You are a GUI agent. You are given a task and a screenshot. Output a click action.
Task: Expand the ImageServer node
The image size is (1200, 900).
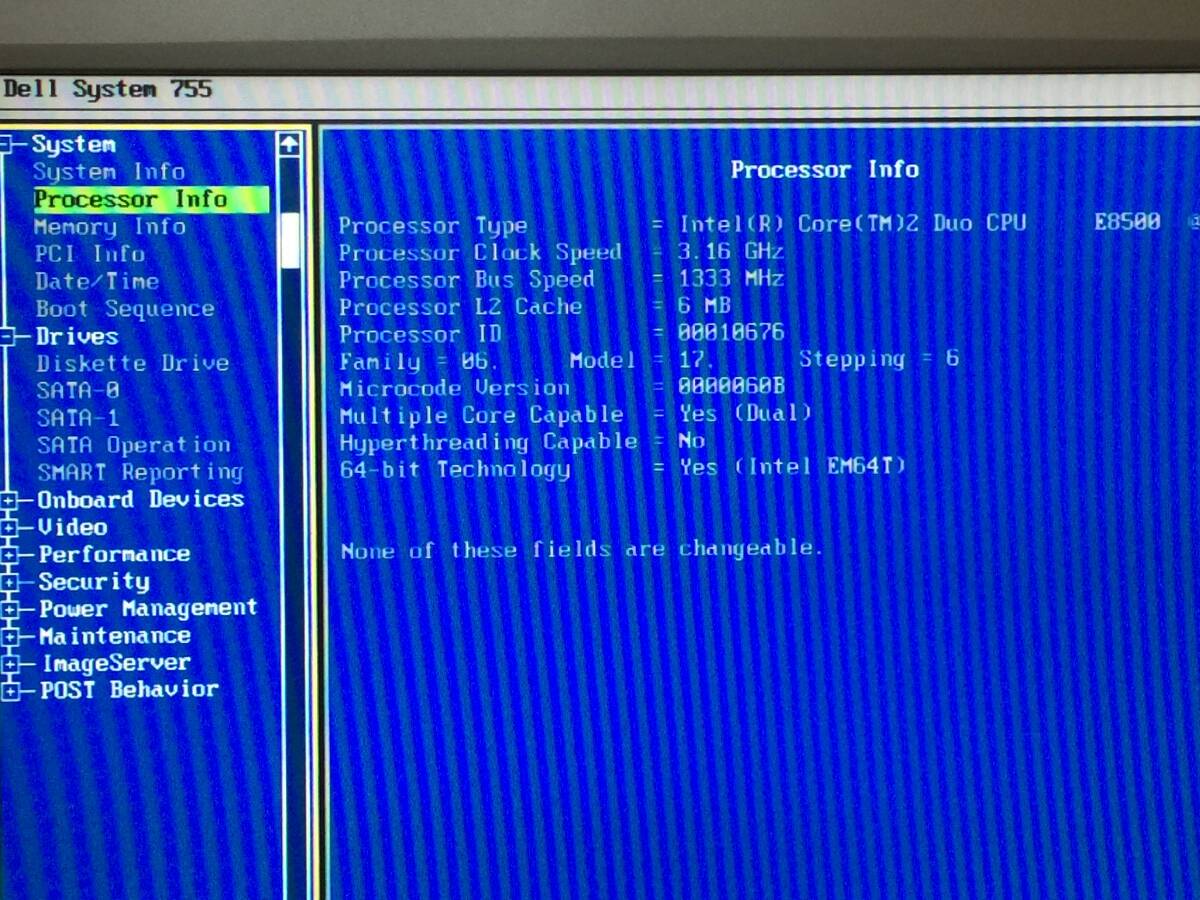[9, 663]
